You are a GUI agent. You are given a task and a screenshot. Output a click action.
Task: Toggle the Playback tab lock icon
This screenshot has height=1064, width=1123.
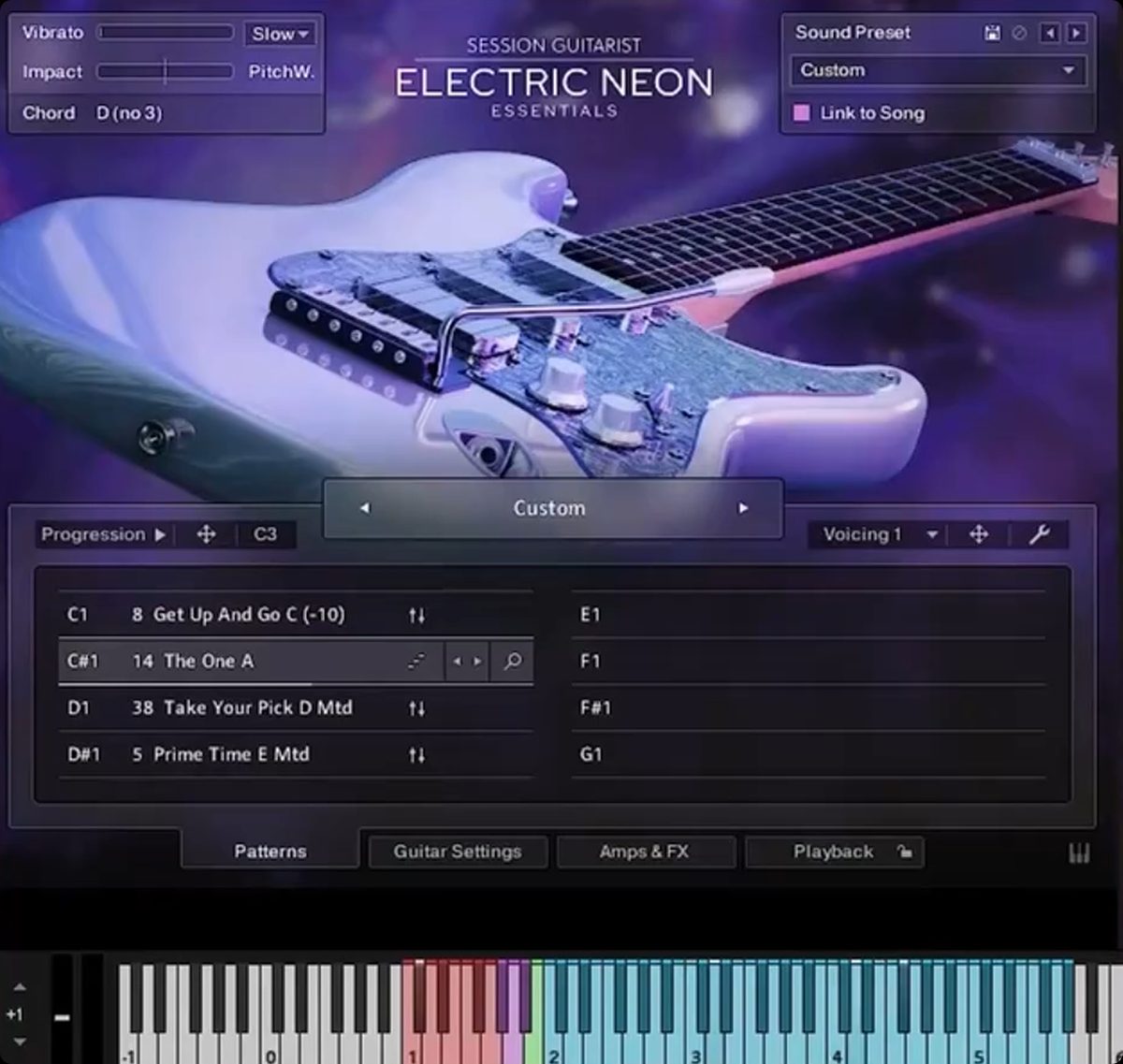coord(904,852)
